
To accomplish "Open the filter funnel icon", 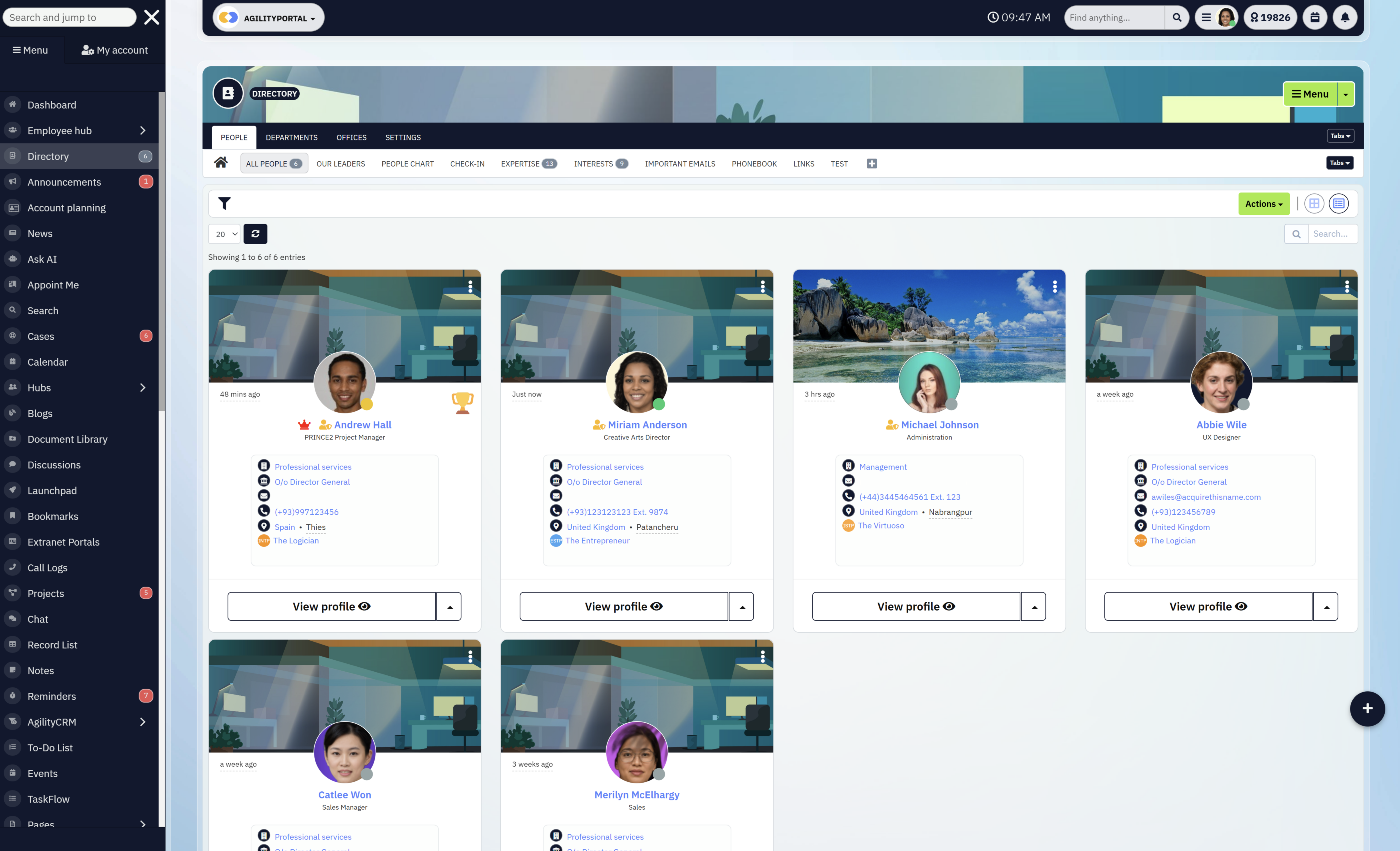I will click(224, 203).
